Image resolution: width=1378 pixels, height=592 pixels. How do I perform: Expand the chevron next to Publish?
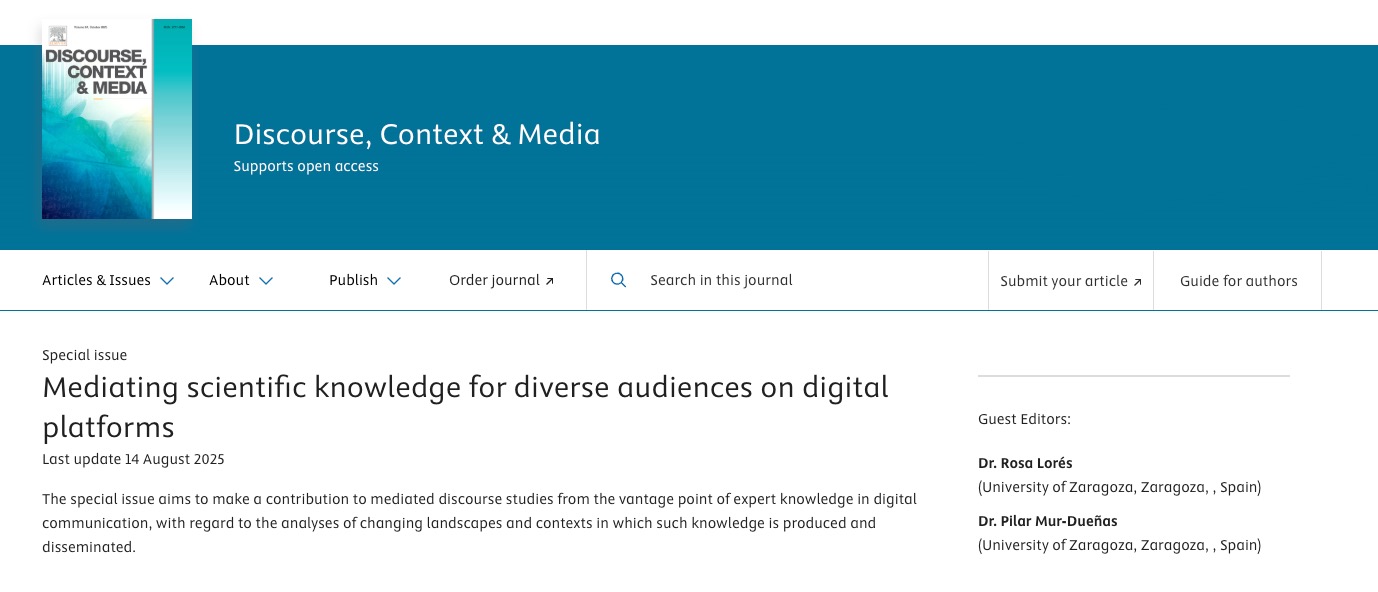[394, 281]
